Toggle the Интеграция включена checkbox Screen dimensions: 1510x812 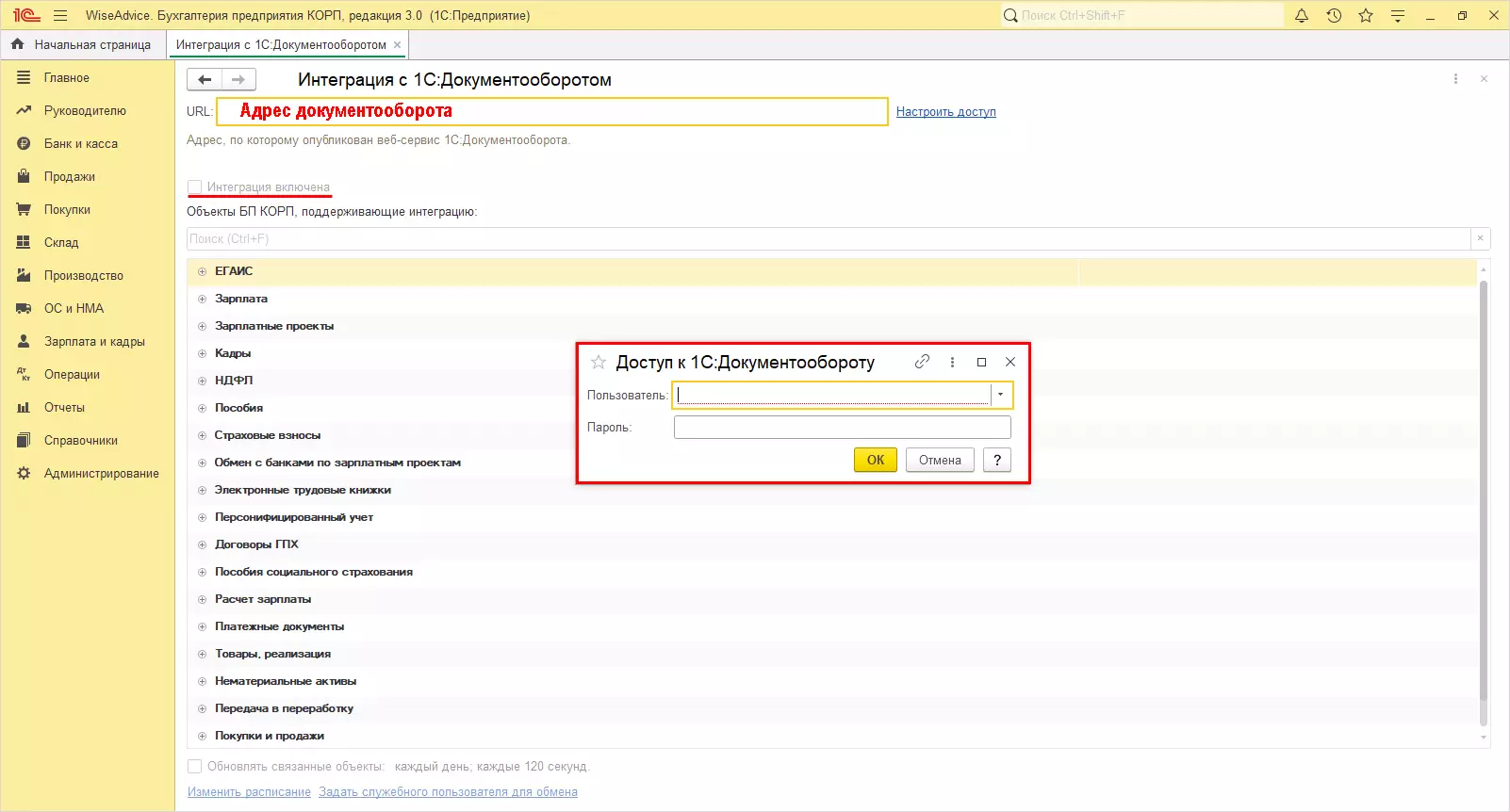pyautogui.click(x=195, y=187)
